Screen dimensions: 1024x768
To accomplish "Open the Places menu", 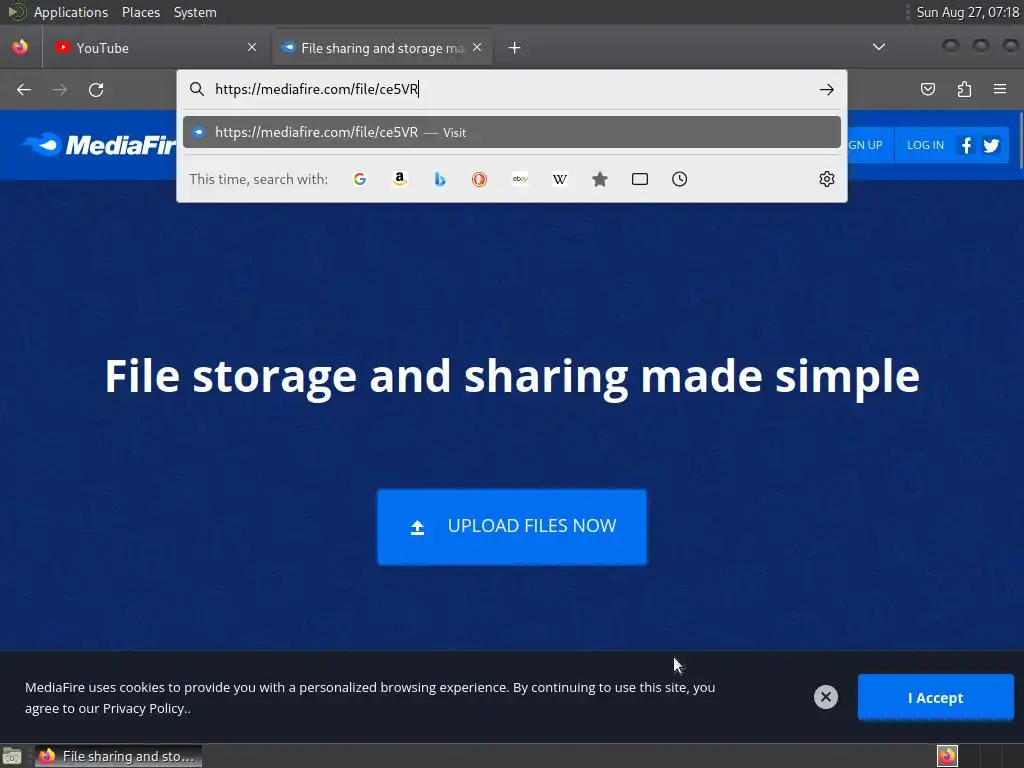I will 141,12.
